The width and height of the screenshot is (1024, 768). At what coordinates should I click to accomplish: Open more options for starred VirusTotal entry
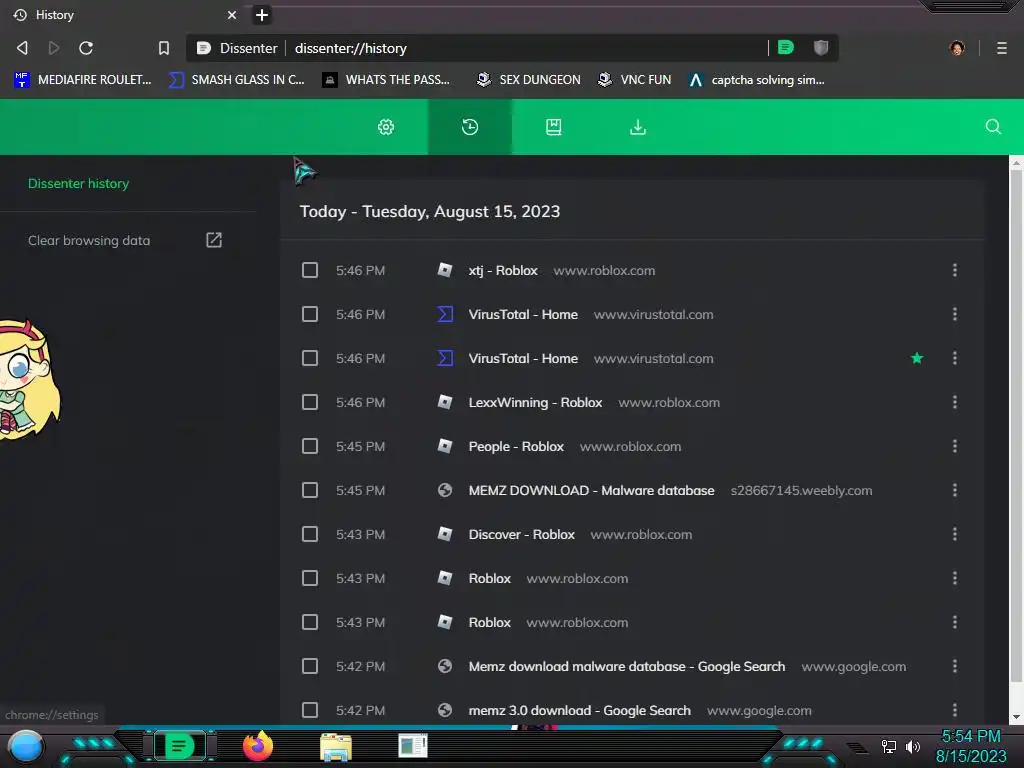[x=955, y=358]
